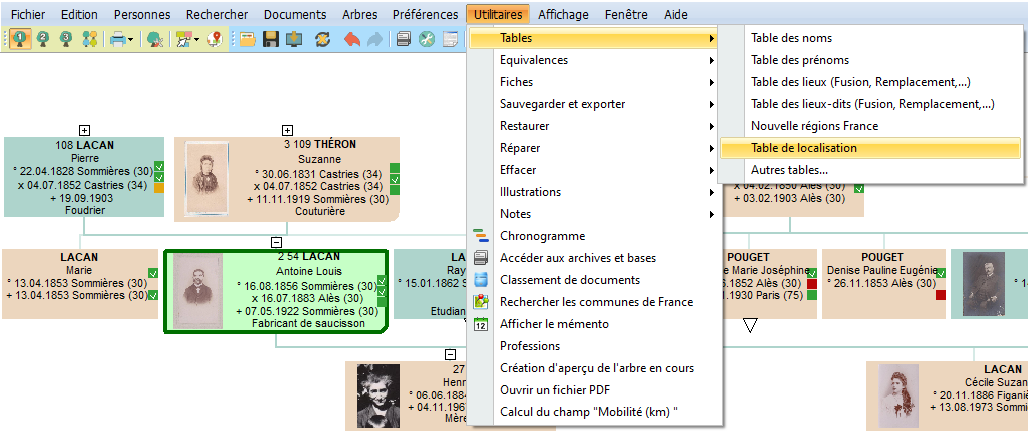Collapse branch with minus above Henri photo
This screenshot has width=1028, height=433.
450,354
